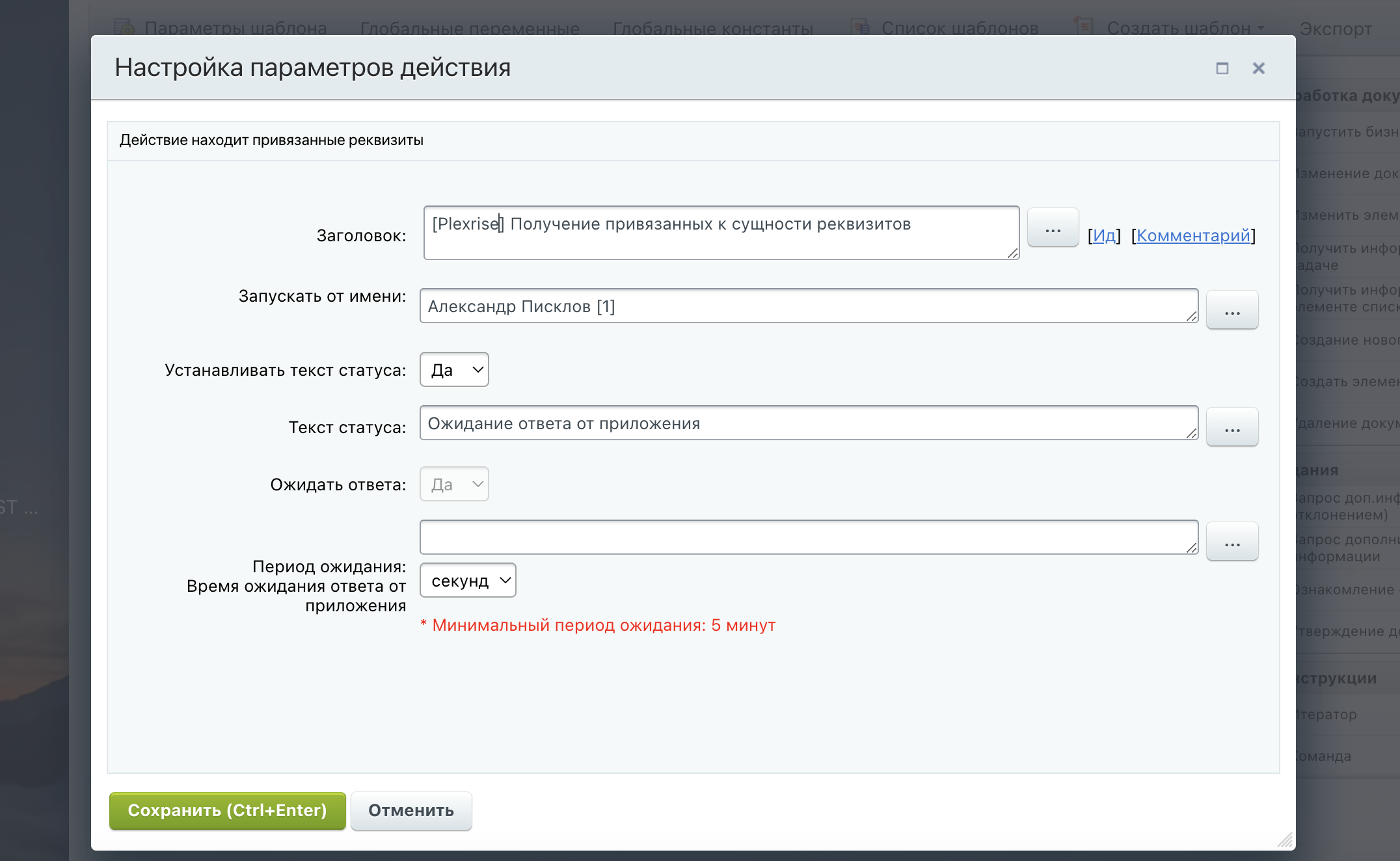The image size is (1400, 861).
Task: Close the Настройка параметров действия dialog
Action: (1258, 68)
